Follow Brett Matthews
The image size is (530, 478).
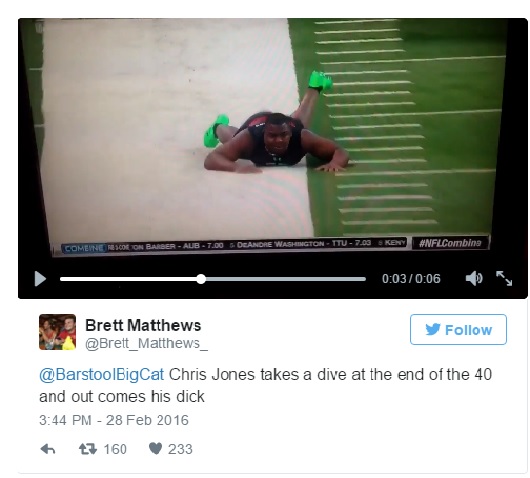click(458, 330)
